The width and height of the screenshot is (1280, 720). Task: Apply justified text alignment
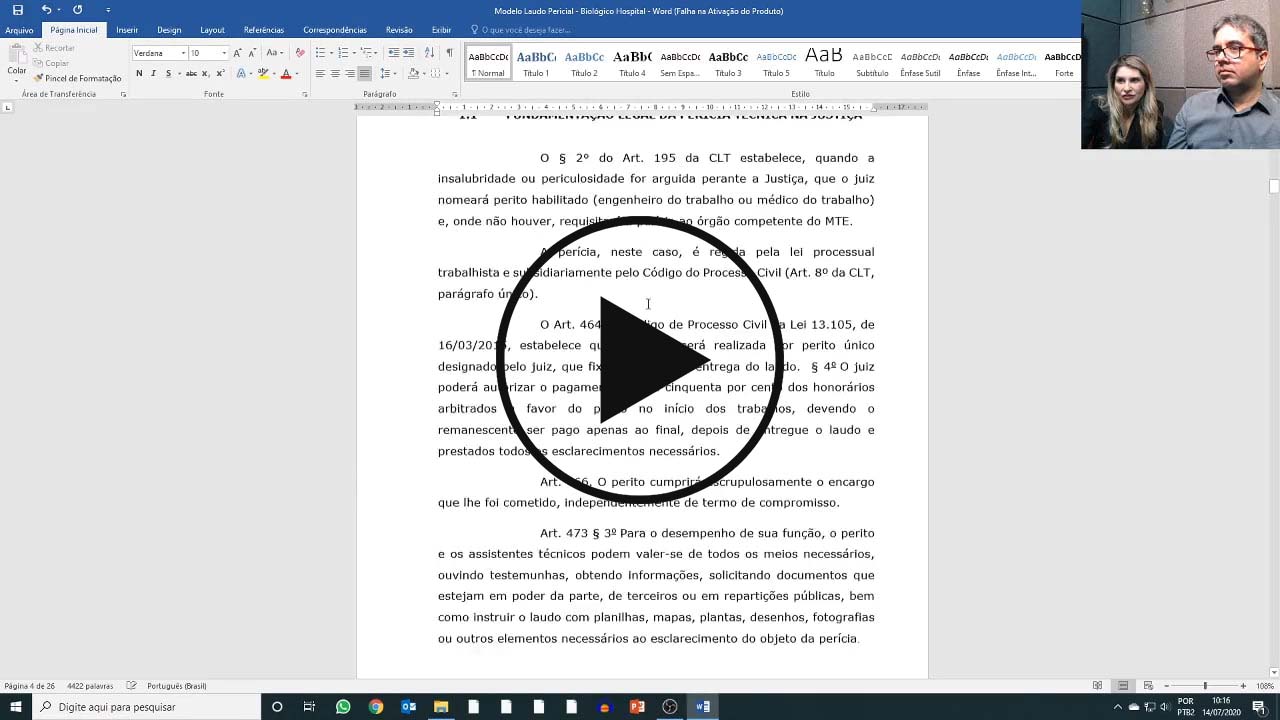[x=364, y=73]
